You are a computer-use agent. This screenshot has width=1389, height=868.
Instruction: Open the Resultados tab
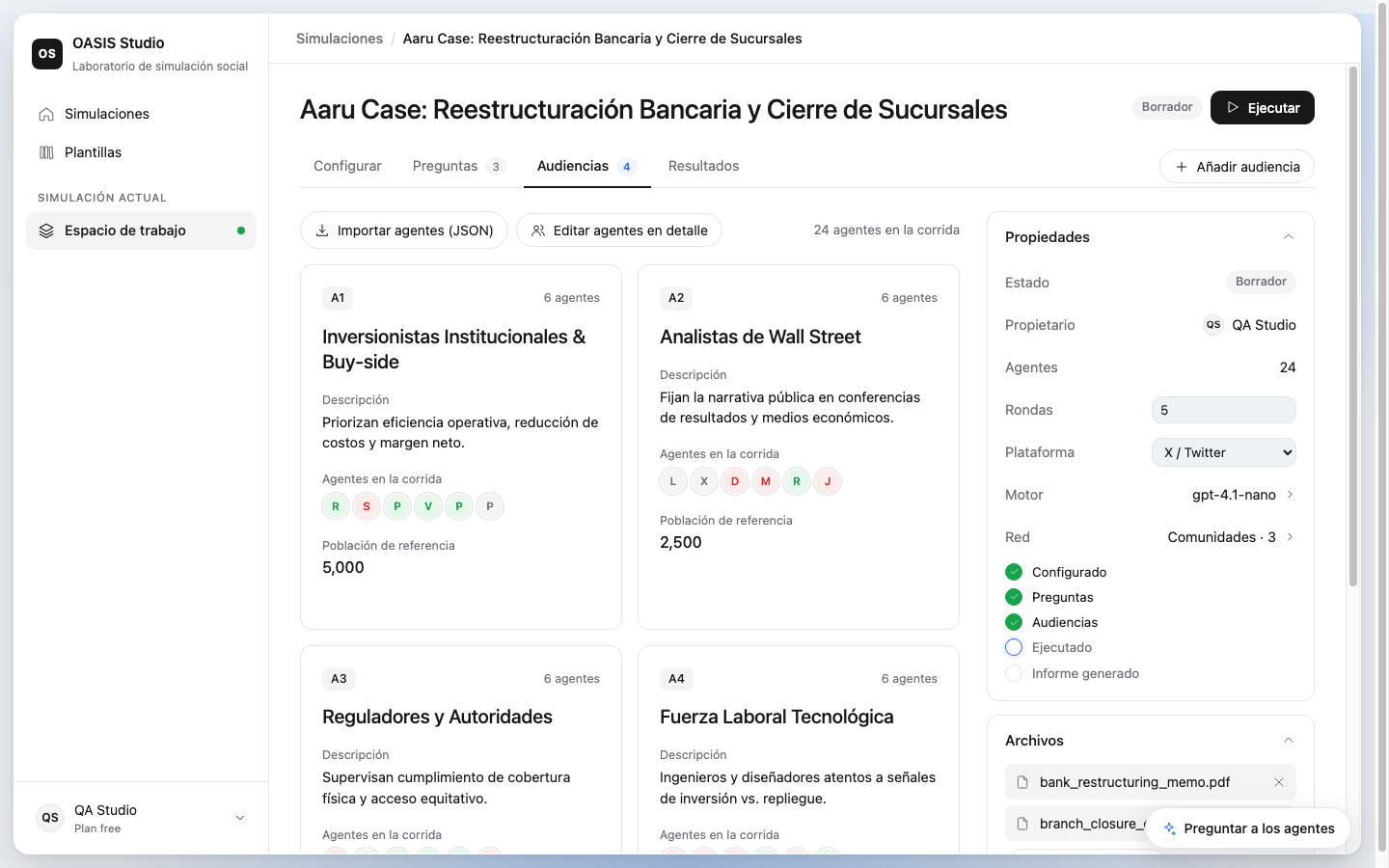[x=704, y=166]
